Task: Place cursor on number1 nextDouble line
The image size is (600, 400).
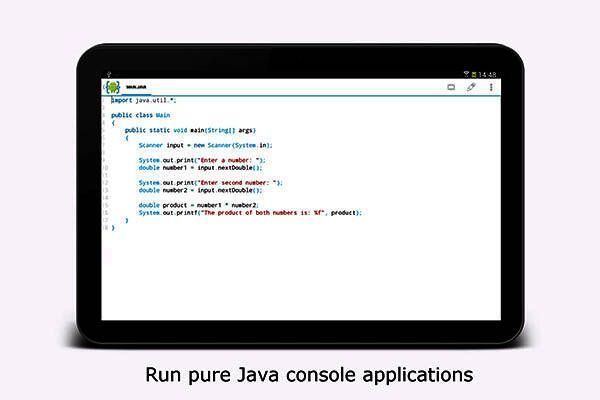Action: (200, 167)
